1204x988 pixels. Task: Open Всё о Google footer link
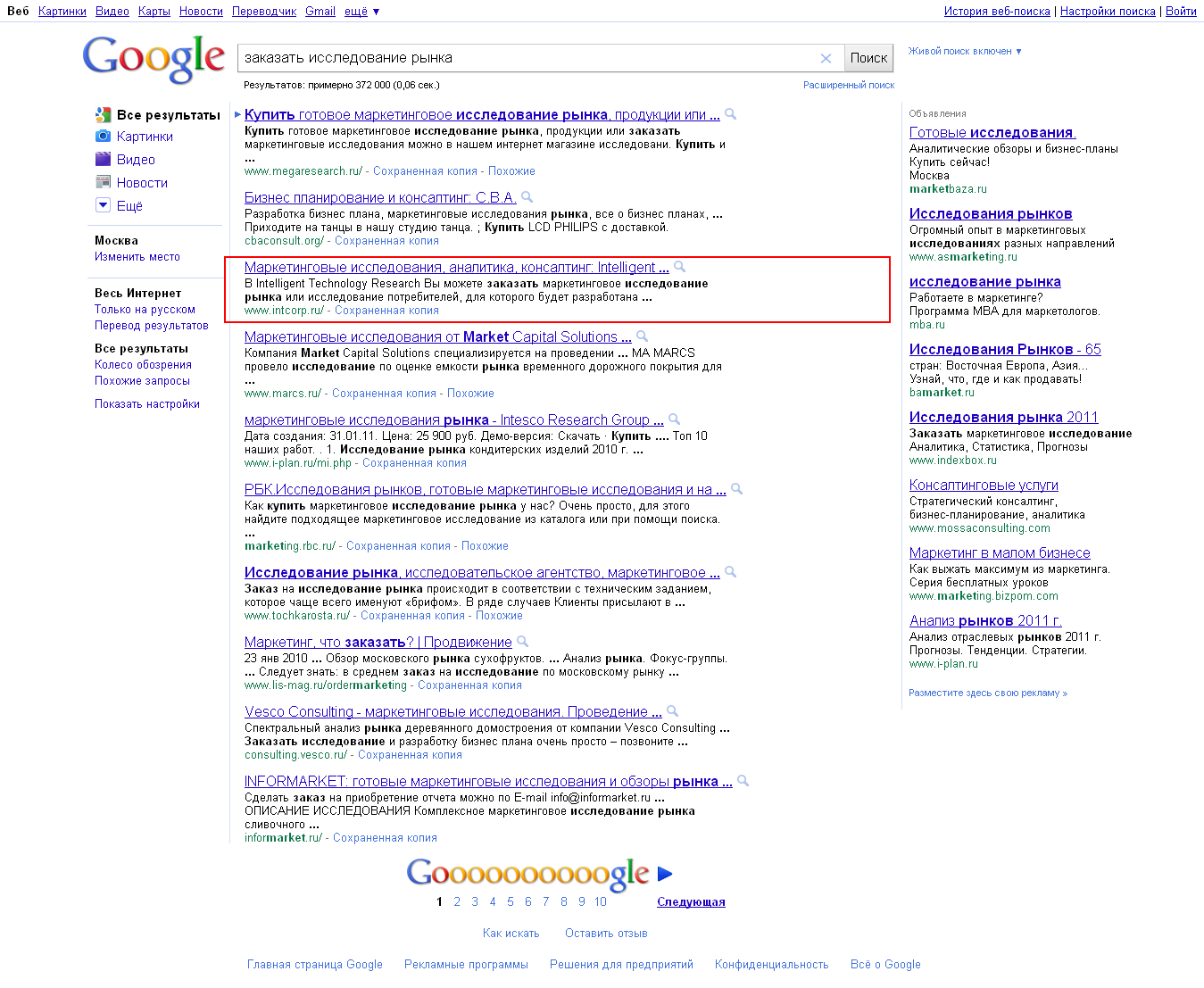(x=885, y=965)
